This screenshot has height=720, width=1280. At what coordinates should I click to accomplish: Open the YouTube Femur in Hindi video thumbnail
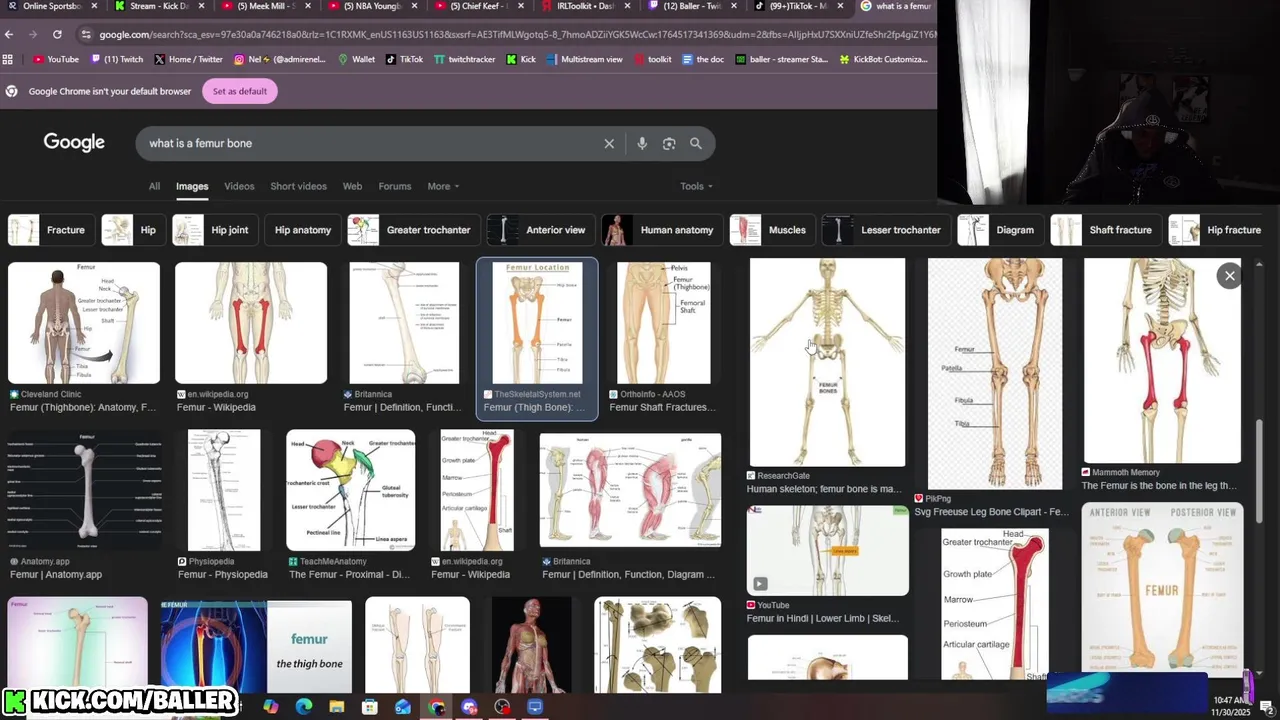[828, 550]
